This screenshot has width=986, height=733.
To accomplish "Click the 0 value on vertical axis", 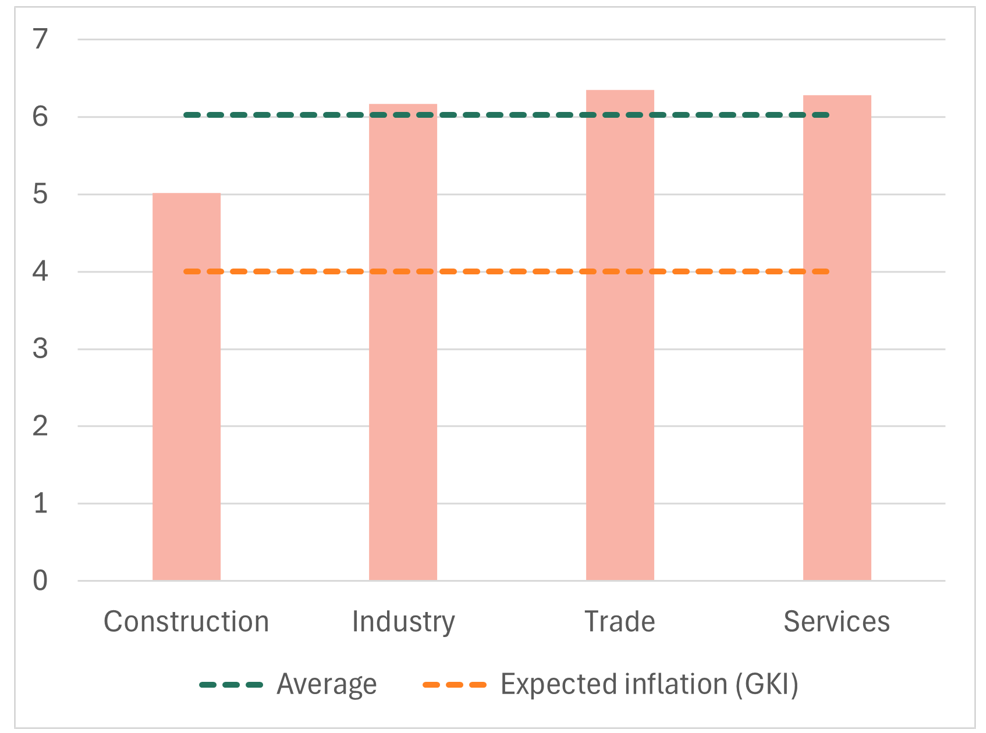I will 40,581.
